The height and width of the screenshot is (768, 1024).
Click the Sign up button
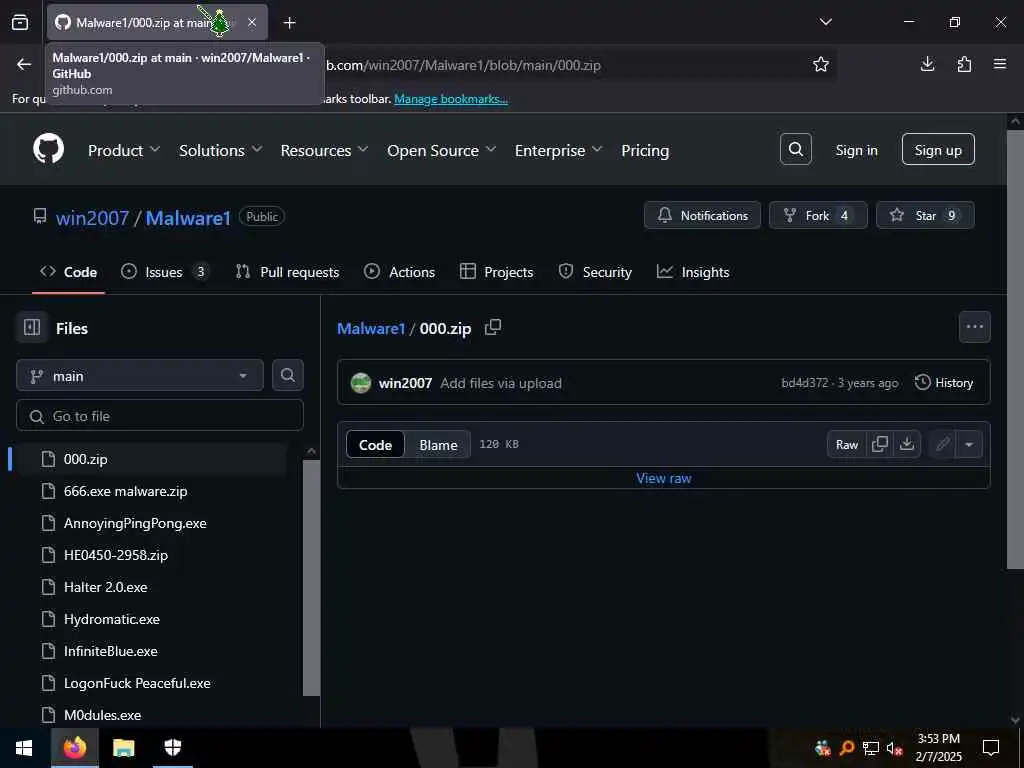938,150
